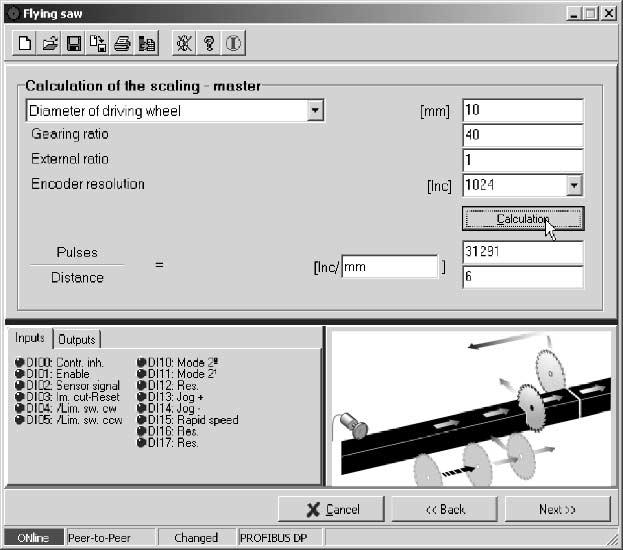Click the DI12 Res. indicator dot

[x=141, y=385]
